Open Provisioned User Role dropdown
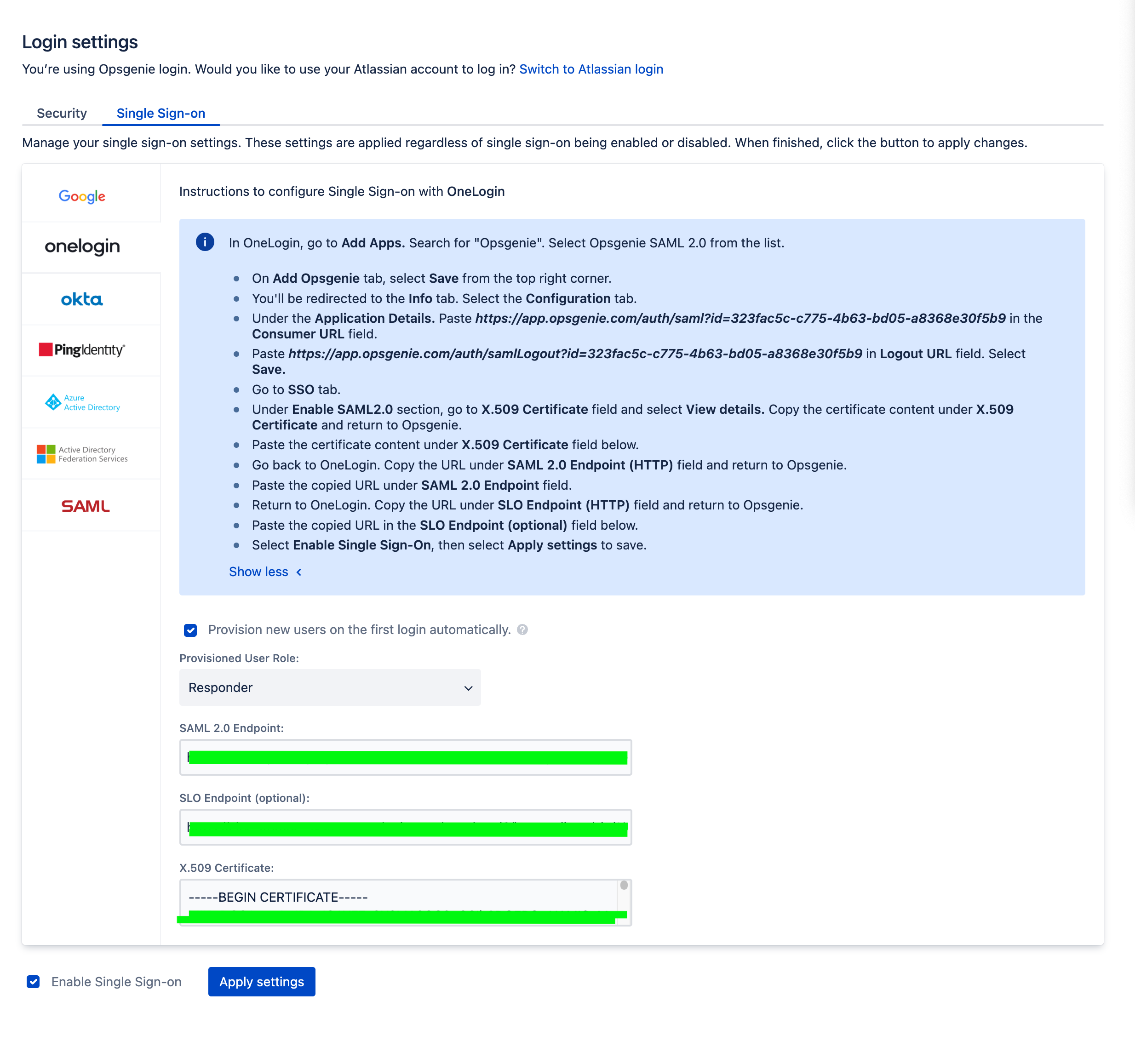 (330, 688)
